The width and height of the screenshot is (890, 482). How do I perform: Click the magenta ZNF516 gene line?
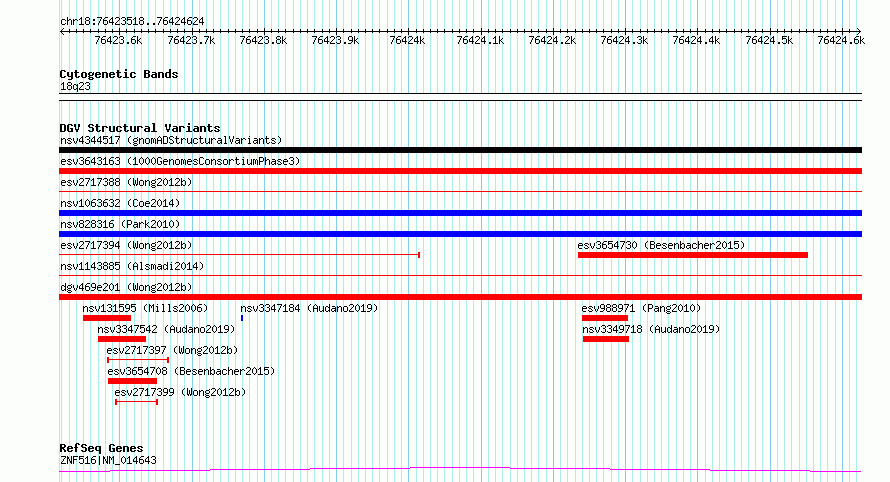coord(460,470)
